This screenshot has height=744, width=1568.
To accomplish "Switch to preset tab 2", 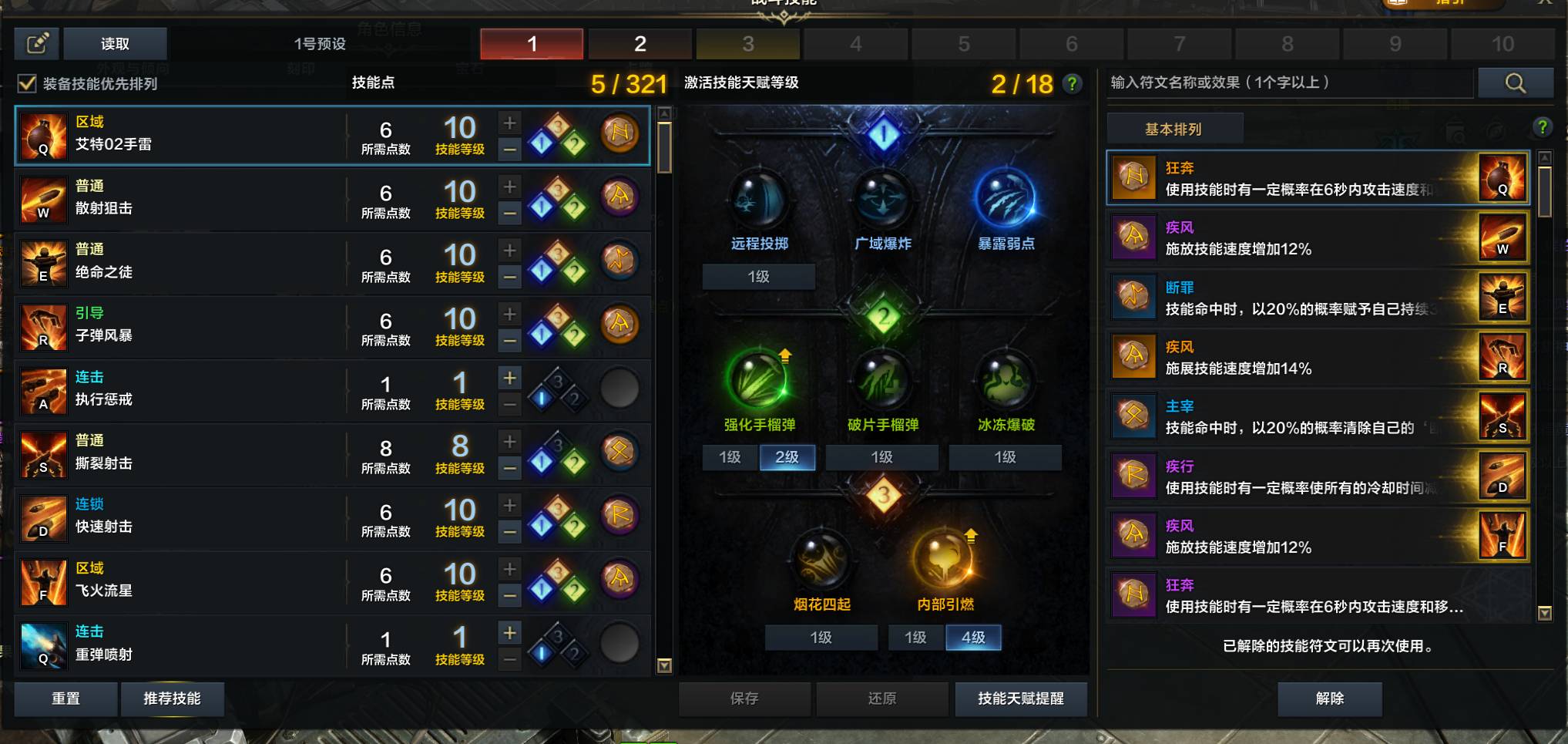I will [640, 44].
